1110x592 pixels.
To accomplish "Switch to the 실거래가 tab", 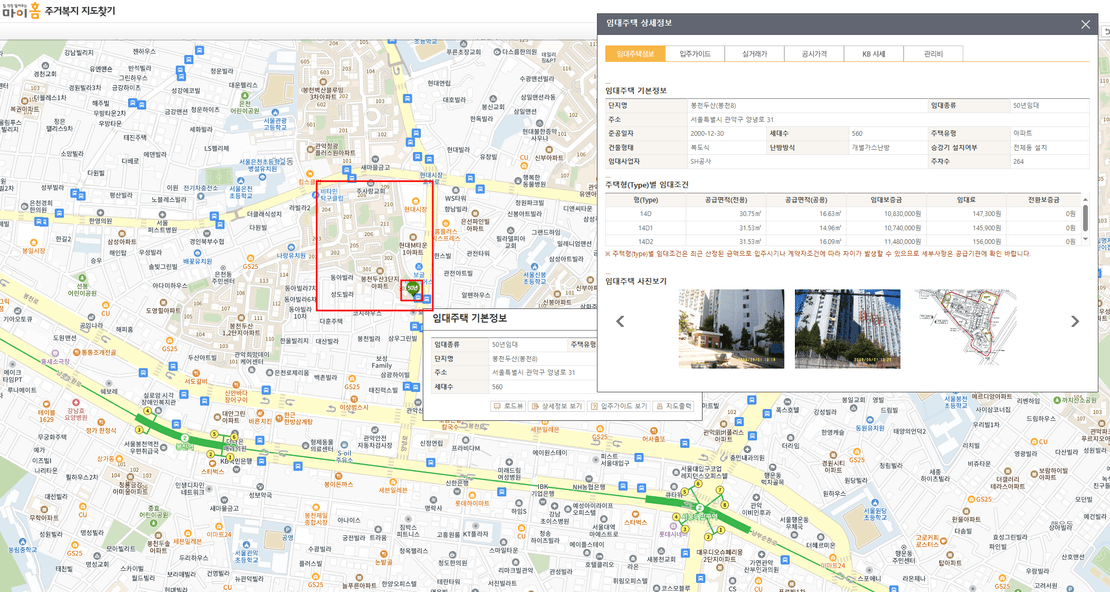I will tap(755, 54).
